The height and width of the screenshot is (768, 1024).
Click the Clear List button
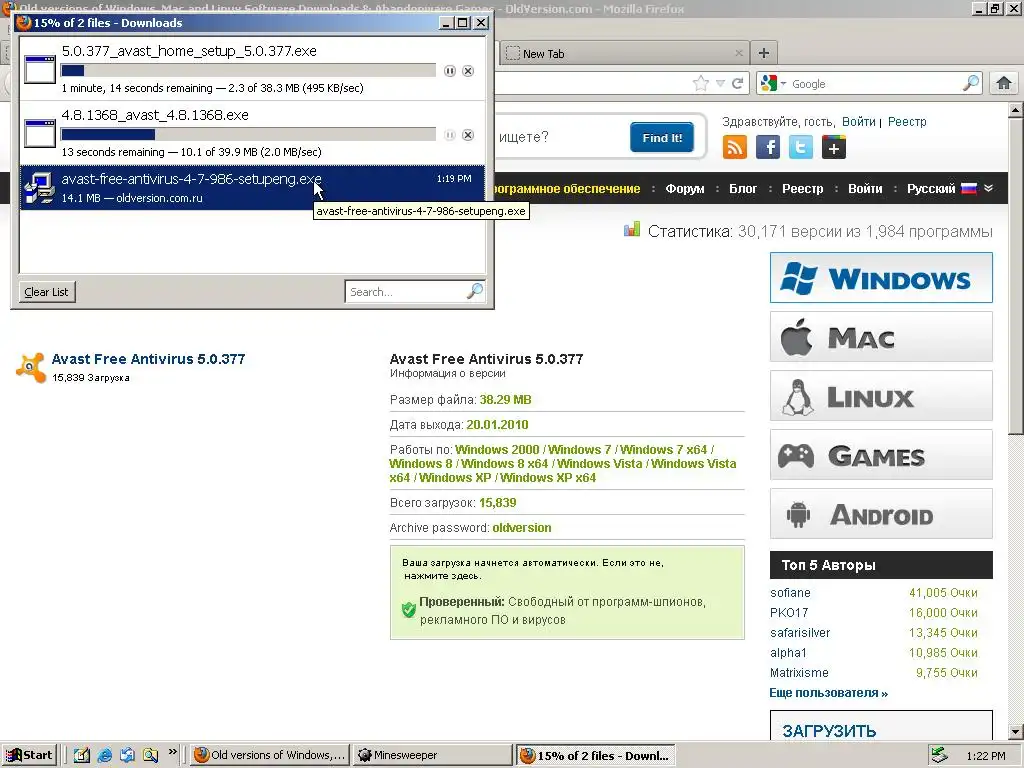[46, 292]
